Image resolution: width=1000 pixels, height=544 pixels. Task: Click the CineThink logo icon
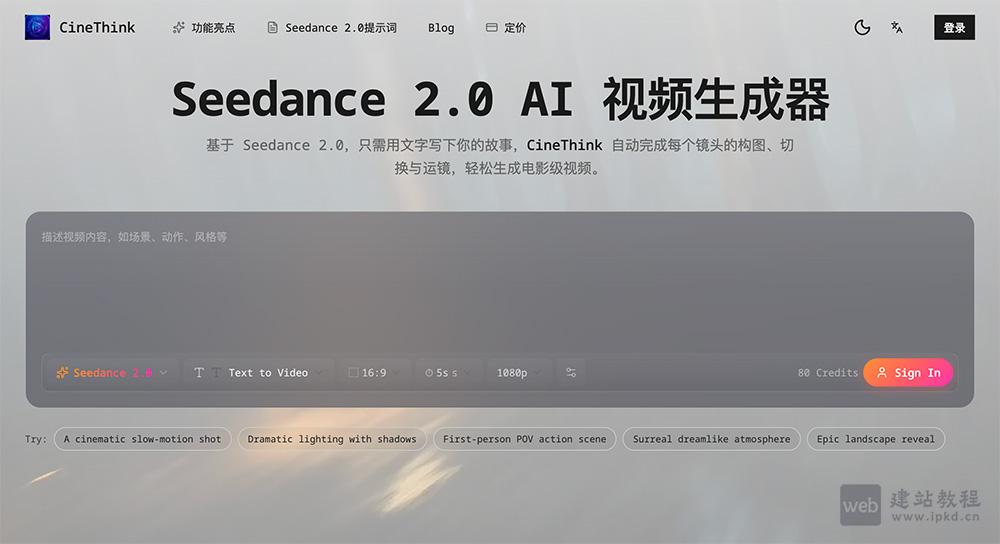pyautogui.click(x=37, y=27)
